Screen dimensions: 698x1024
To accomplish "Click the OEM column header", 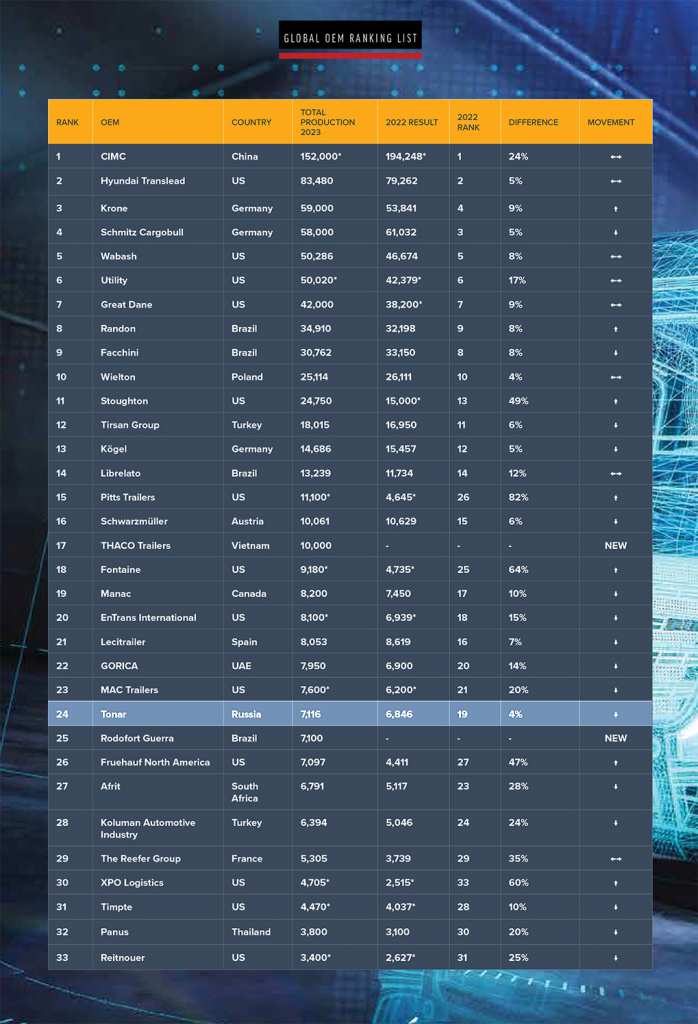I will 110,122.
